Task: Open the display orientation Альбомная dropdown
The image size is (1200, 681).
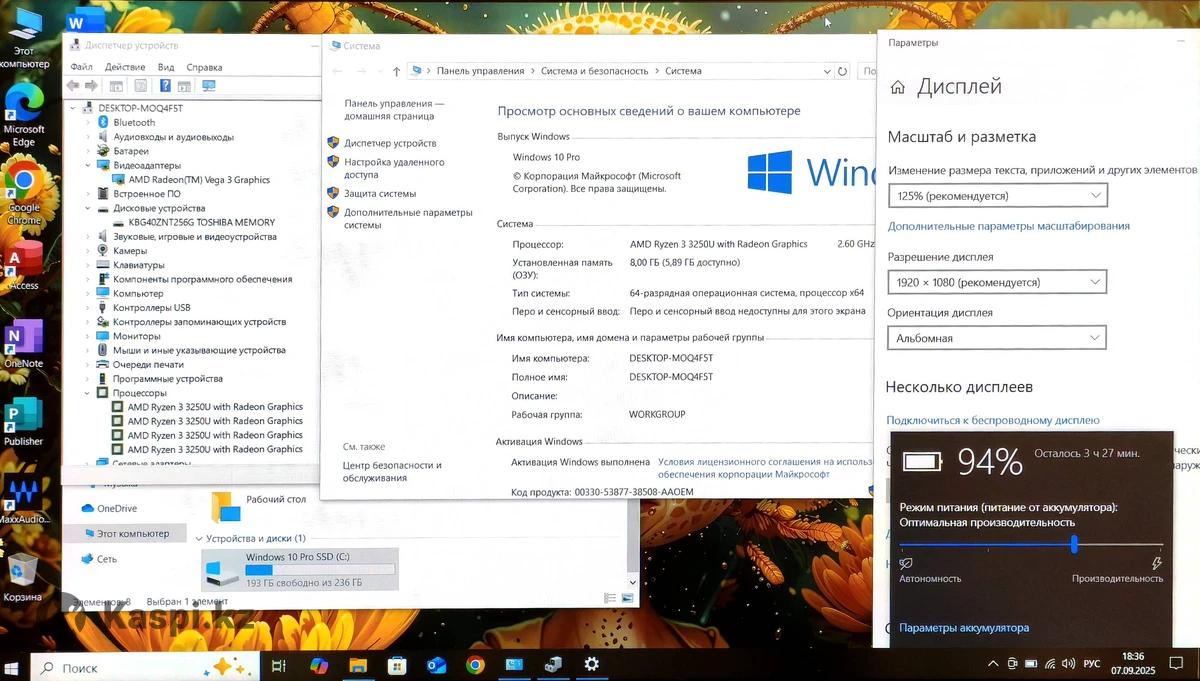Action: coord(997,338)
